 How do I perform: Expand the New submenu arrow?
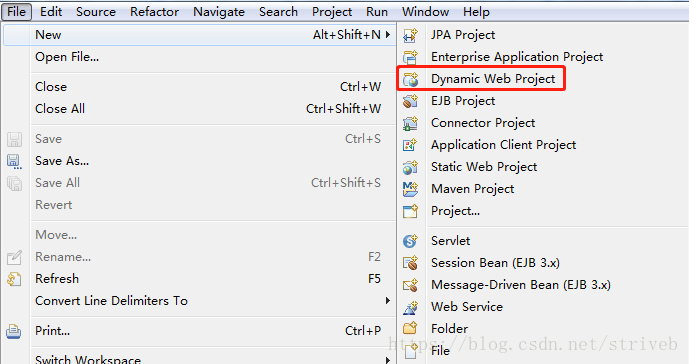[388, 35]
